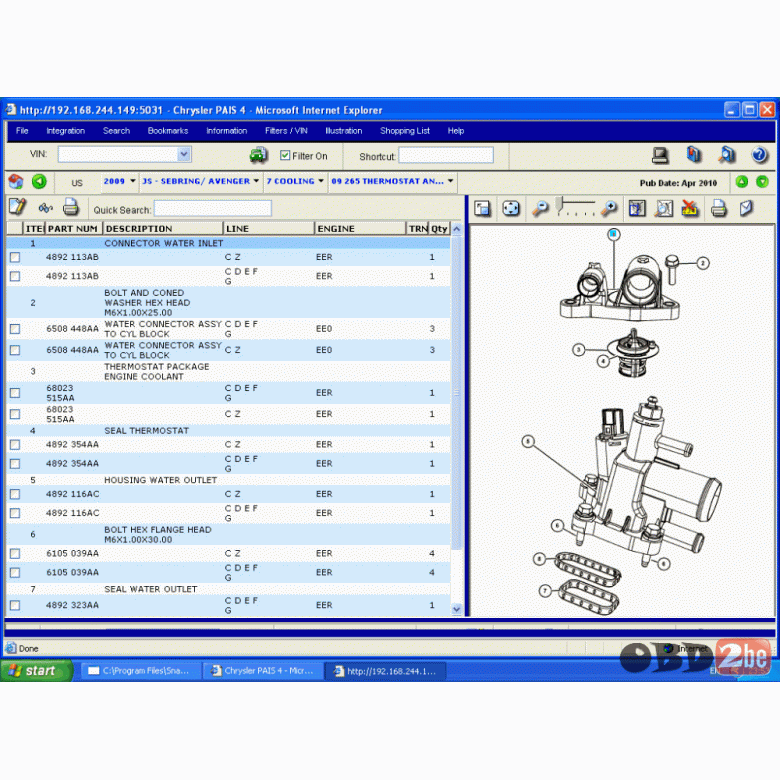Check 68023 515AA row with line C Z
Viewport: 780px width, 780px height.
coord(15,414)
